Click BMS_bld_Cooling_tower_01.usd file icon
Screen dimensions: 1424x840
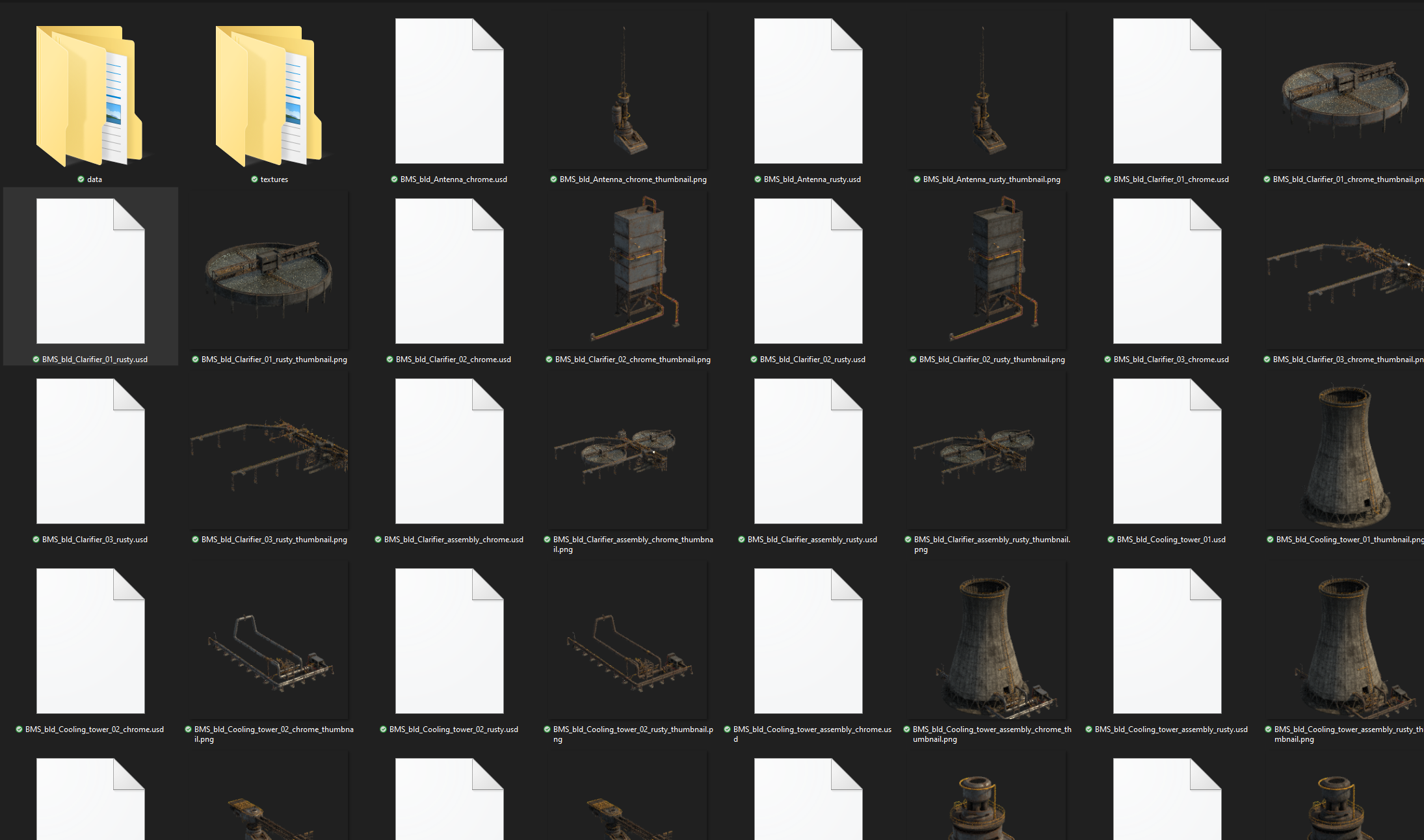click(1167, 451)
